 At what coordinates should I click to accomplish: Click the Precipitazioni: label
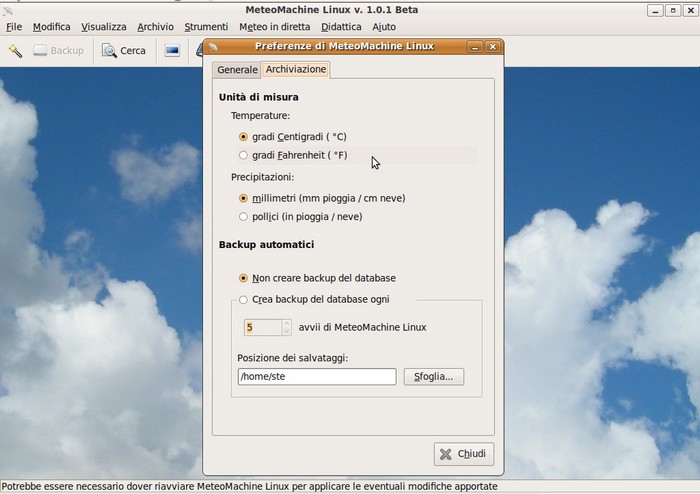tap(262, 177)
